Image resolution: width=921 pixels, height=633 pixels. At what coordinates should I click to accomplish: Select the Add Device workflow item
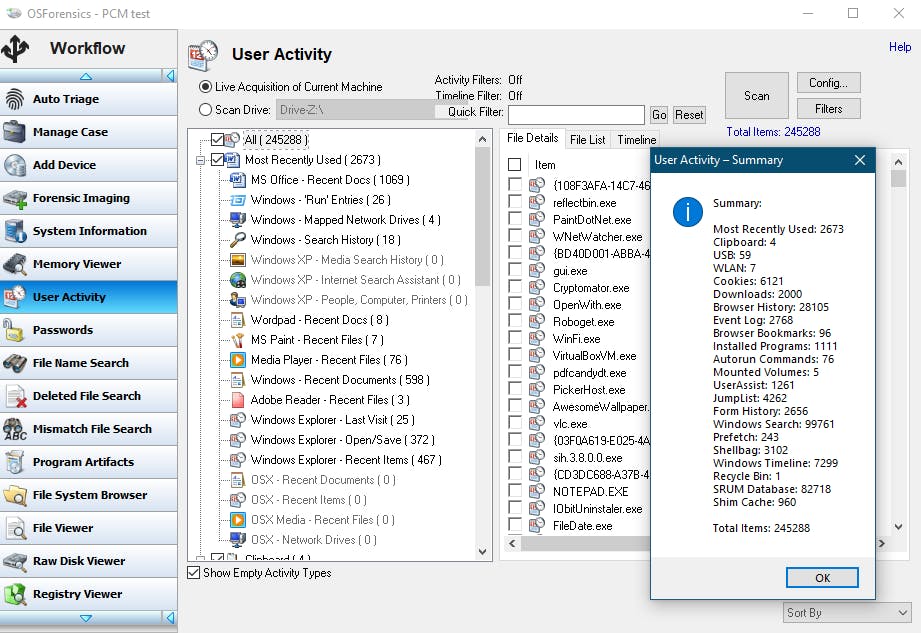88,165
